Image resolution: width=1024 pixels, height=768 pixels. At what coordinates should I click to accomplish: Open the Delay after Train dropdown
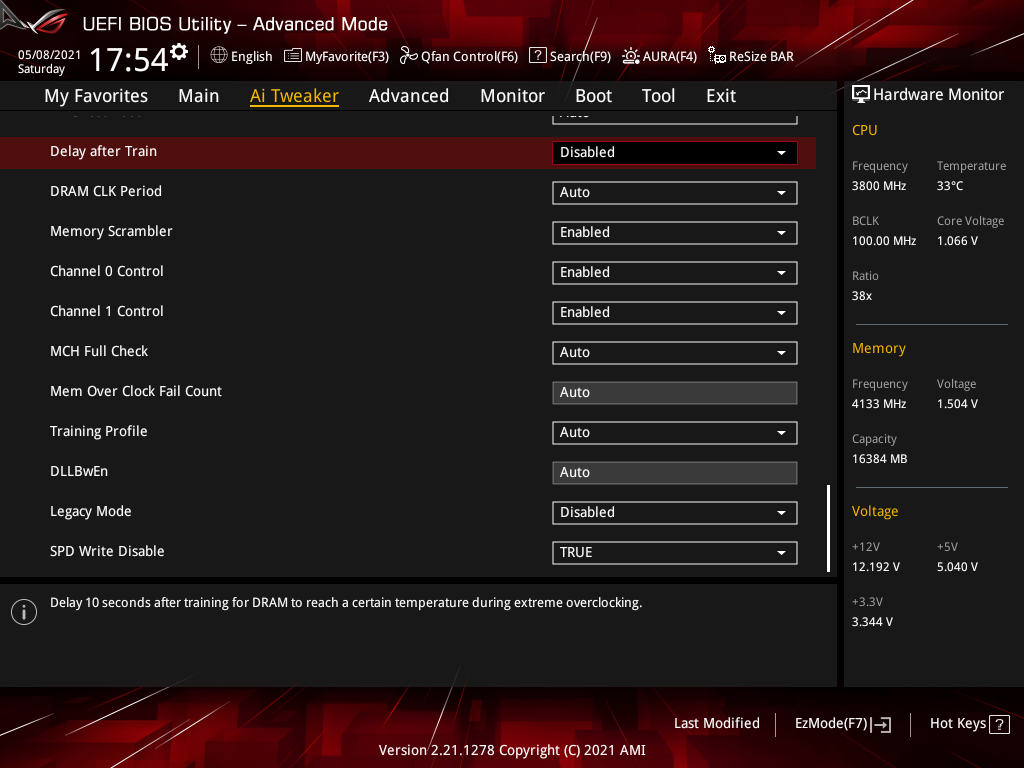675,153
